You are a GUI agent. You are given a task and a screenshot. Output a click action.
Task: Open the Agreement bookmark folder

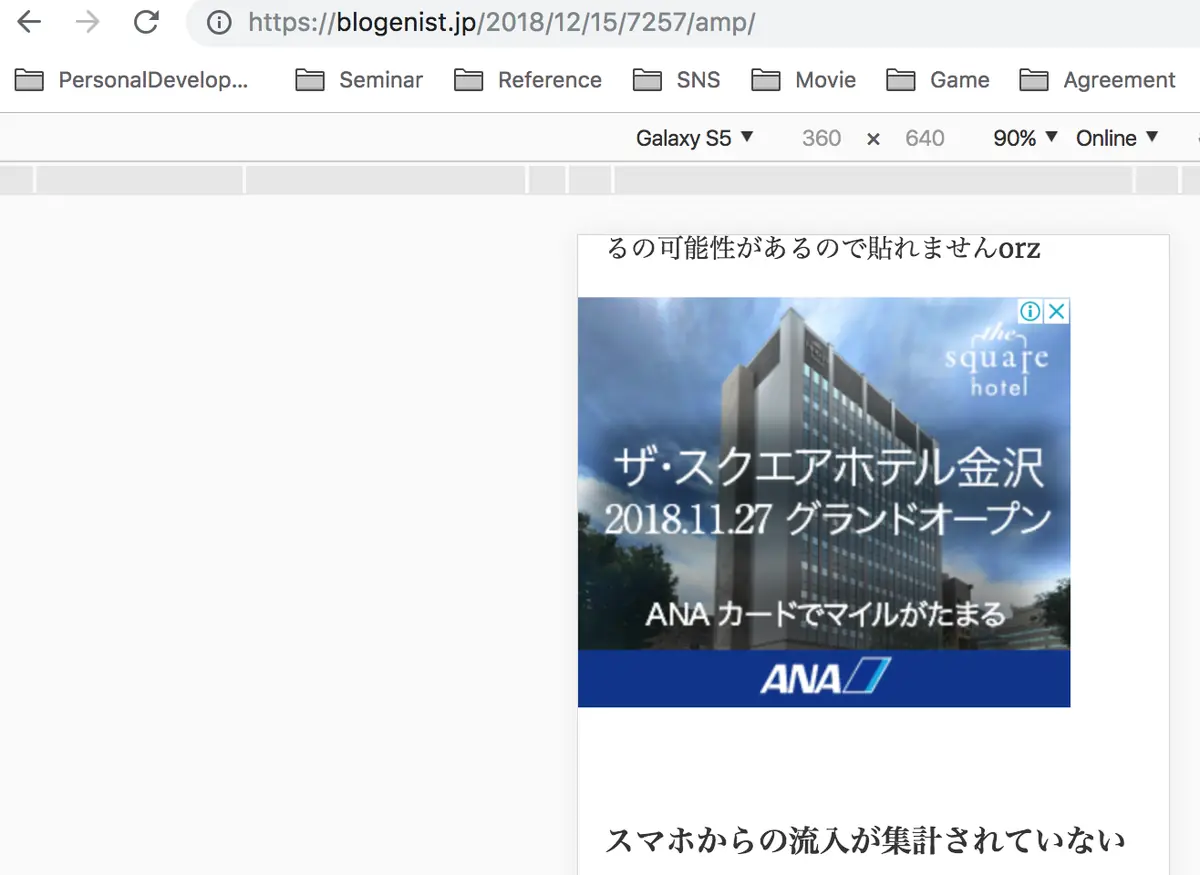(x=1098, y=80)
